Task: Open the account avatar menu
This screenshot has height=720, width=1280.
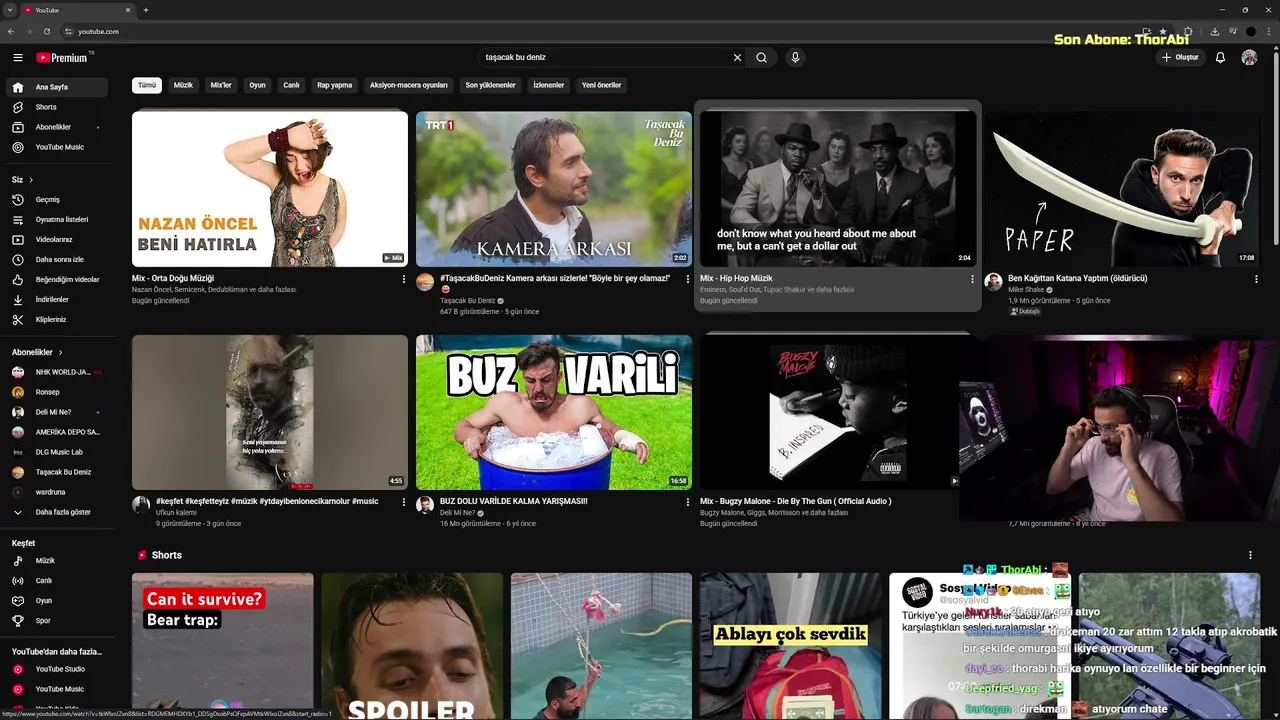Action: pyautogui.click(x=1249, y=58)
